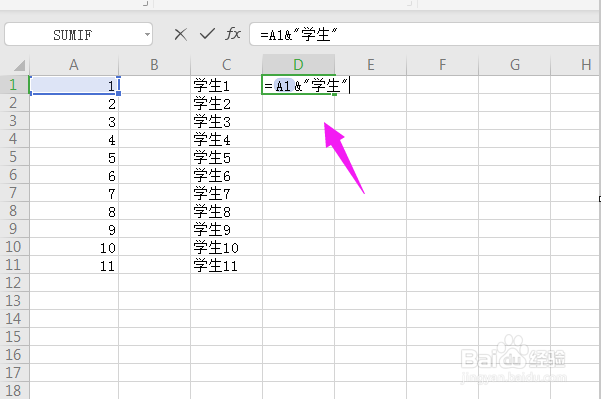Click cell A1 containing 1
Screen dimensions: 601x399
[x=74, y=85]
